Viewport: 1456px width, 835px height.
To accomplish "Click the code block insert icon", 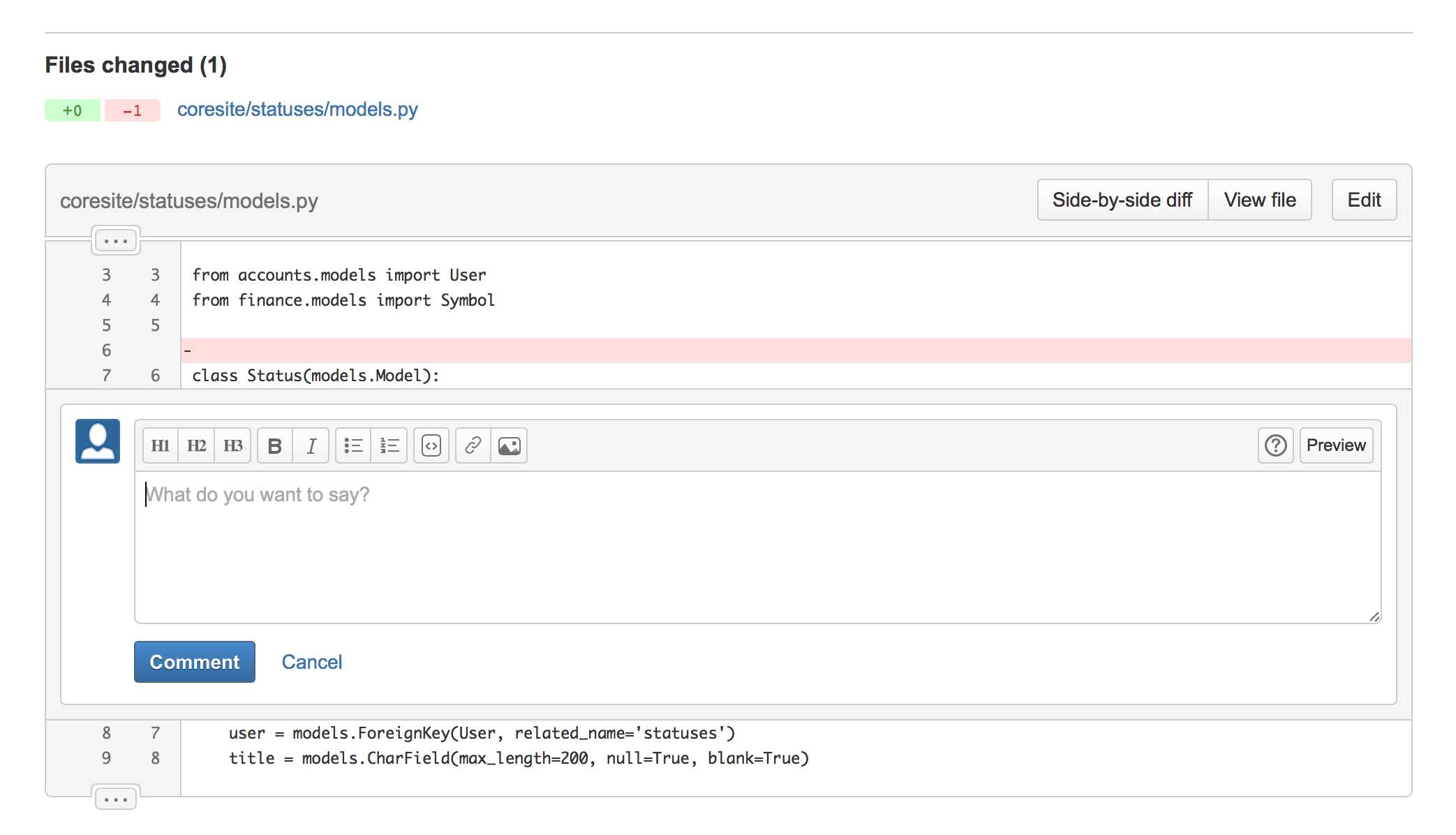I will tap(430, 445).
